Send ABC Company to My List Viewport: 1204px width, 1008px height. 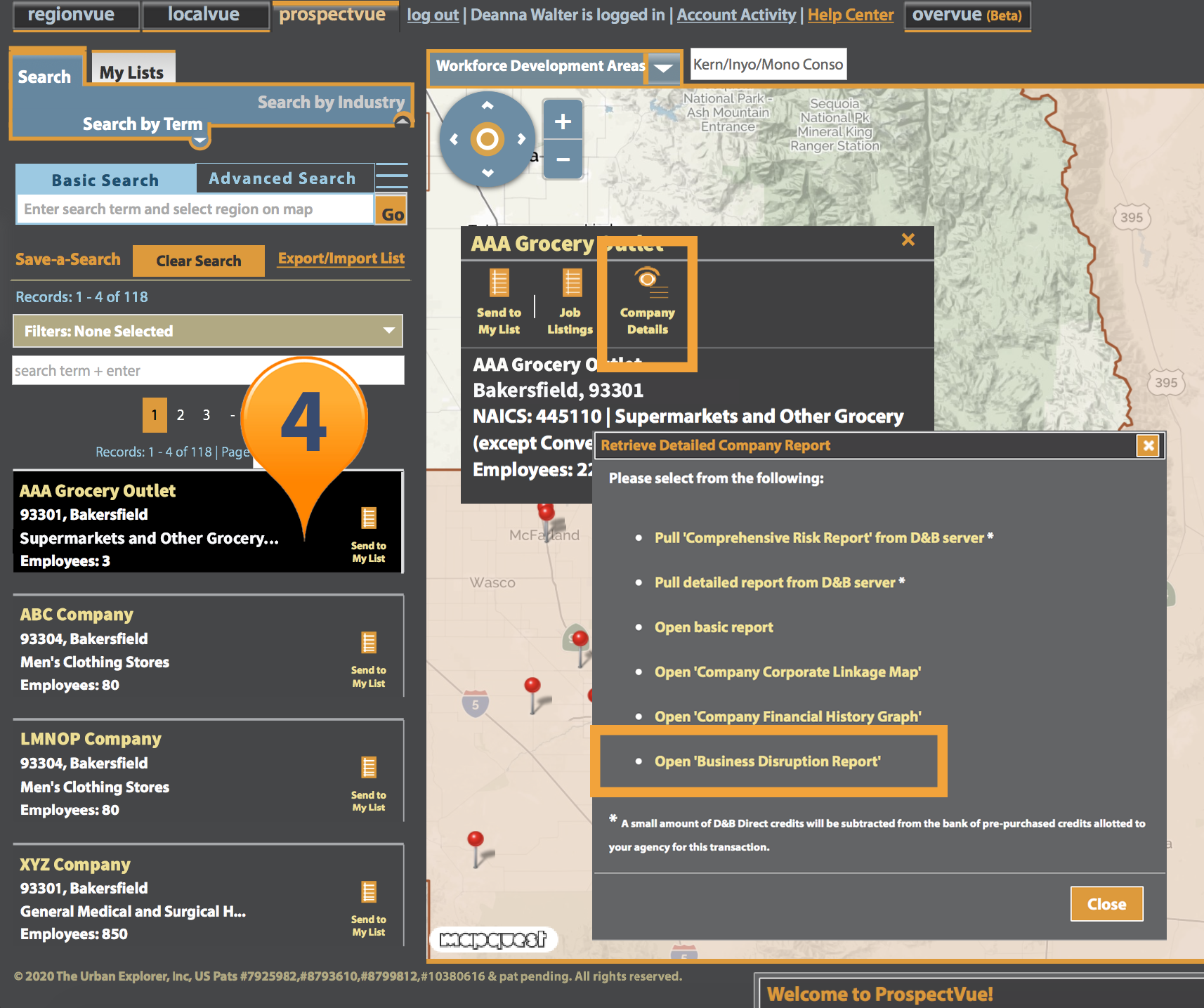pos(369,660)
